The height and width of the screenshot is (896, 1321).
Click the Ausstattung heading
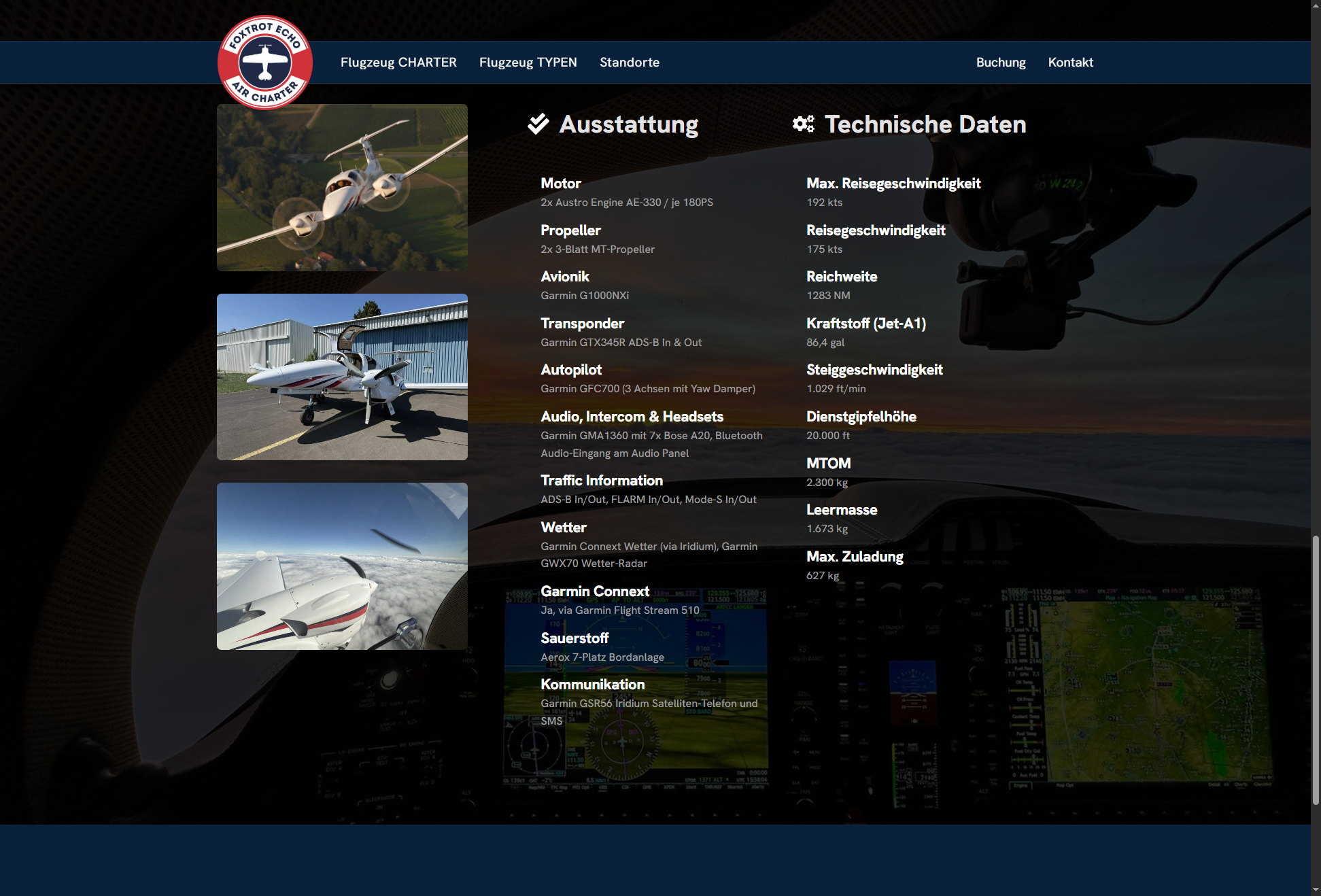click(628, 124)
